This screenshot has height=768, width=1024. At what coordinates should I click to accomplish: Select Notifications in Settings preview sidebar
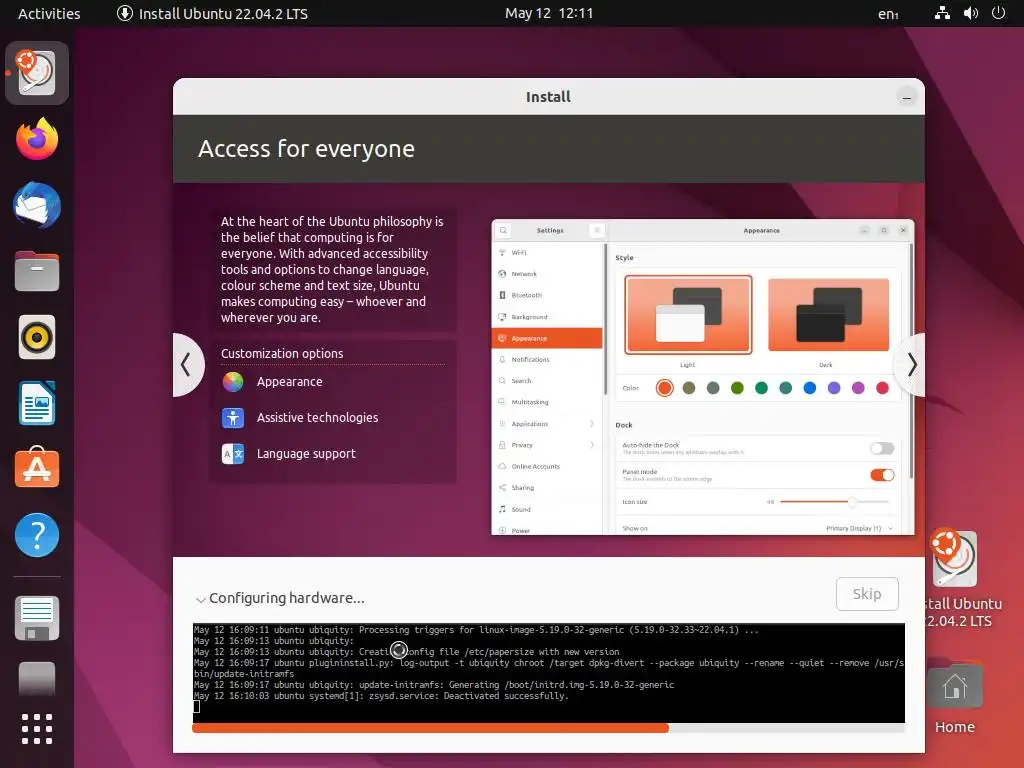(547, 359)
